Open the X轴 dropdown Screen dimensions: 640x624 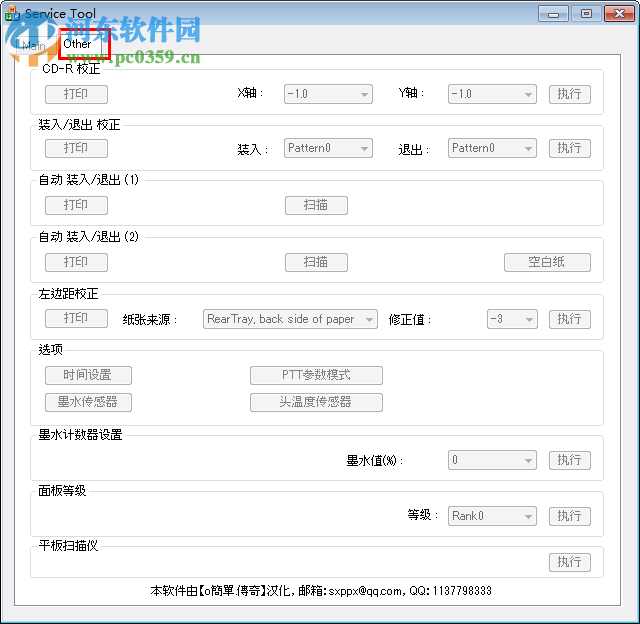pyautogui.click(x=328, y=94)
